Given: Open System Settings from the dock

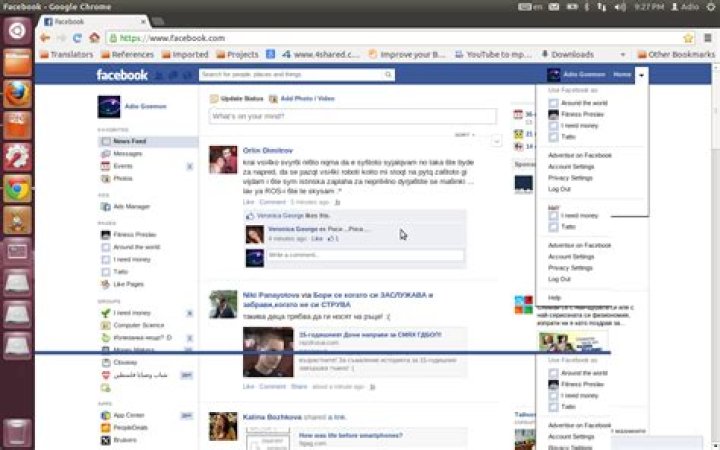Looking at the screenshot, I should [17, 158].
